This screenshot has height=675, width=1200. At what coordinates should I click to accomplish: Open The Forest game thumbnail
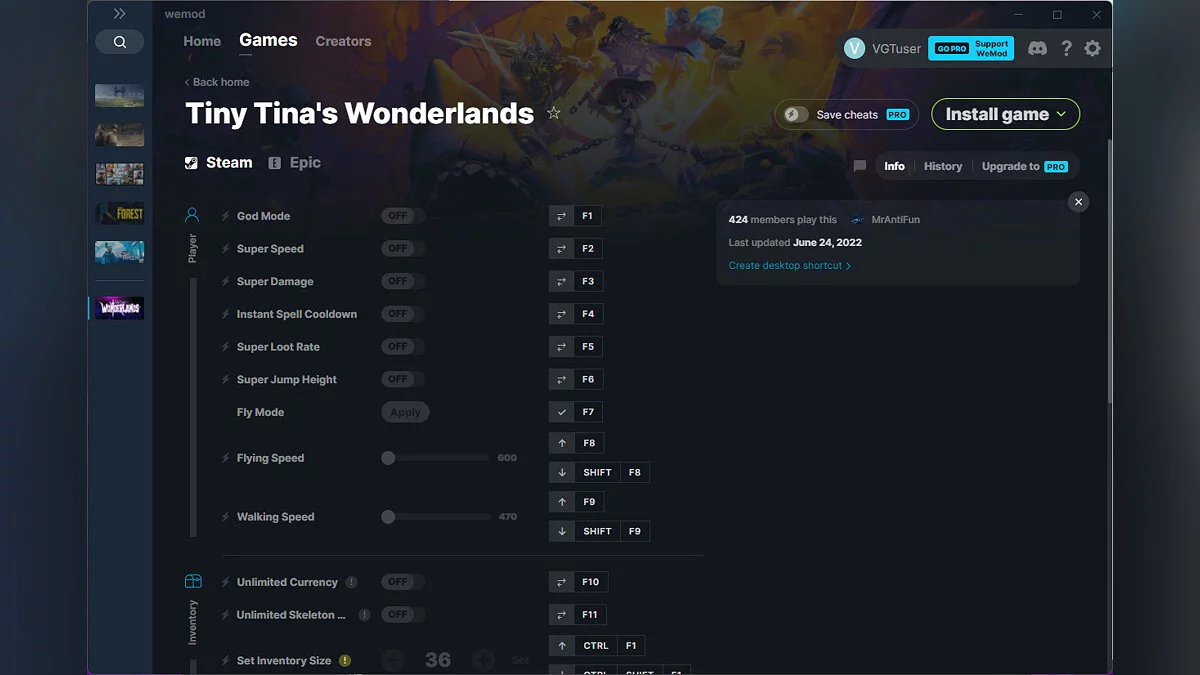(x=119, y=213)
